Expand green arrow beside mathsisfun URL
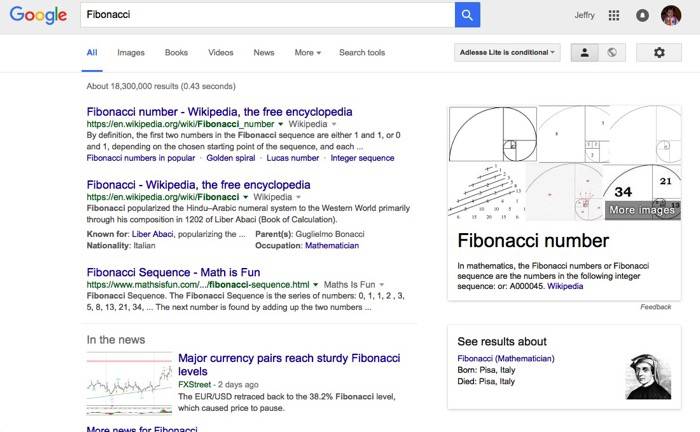 point(316,284)
